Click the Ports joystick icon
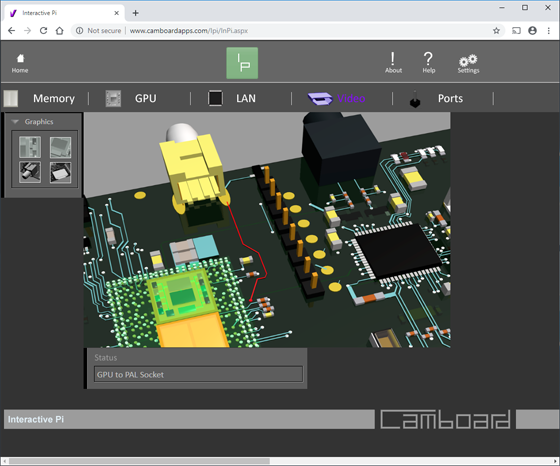 coord(415,100)
